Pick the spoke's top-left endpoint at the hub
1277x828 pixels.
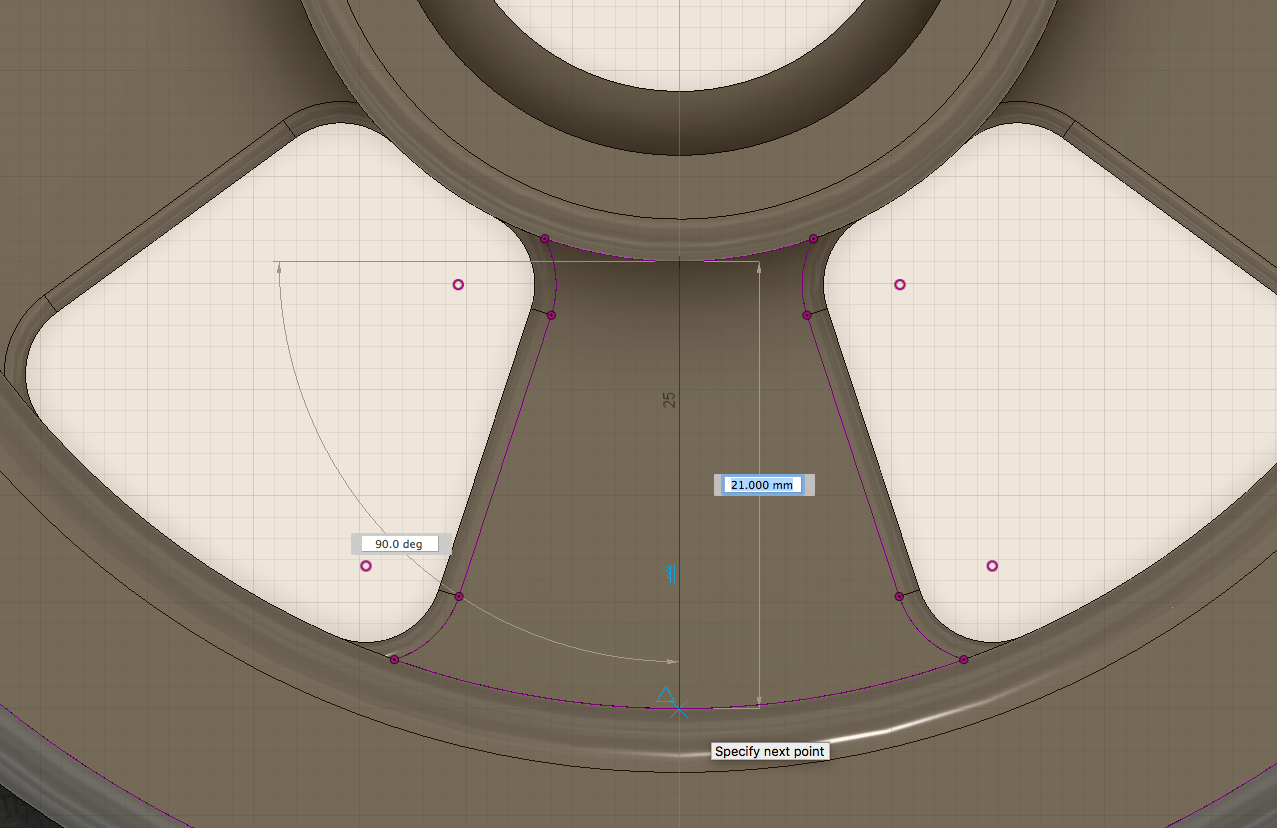[545, 239]
